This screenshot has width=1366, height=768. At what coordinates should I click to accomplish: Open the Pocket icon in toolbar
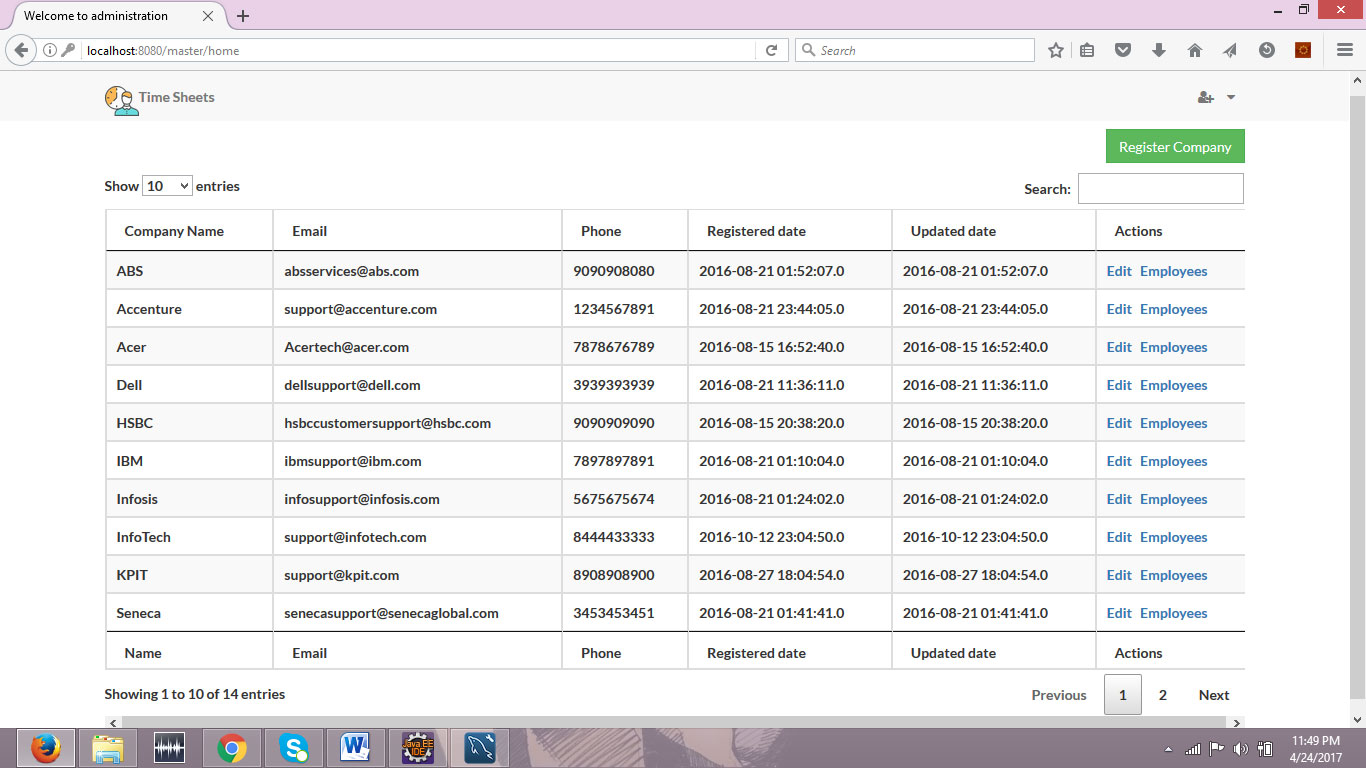pos(1123,50)
